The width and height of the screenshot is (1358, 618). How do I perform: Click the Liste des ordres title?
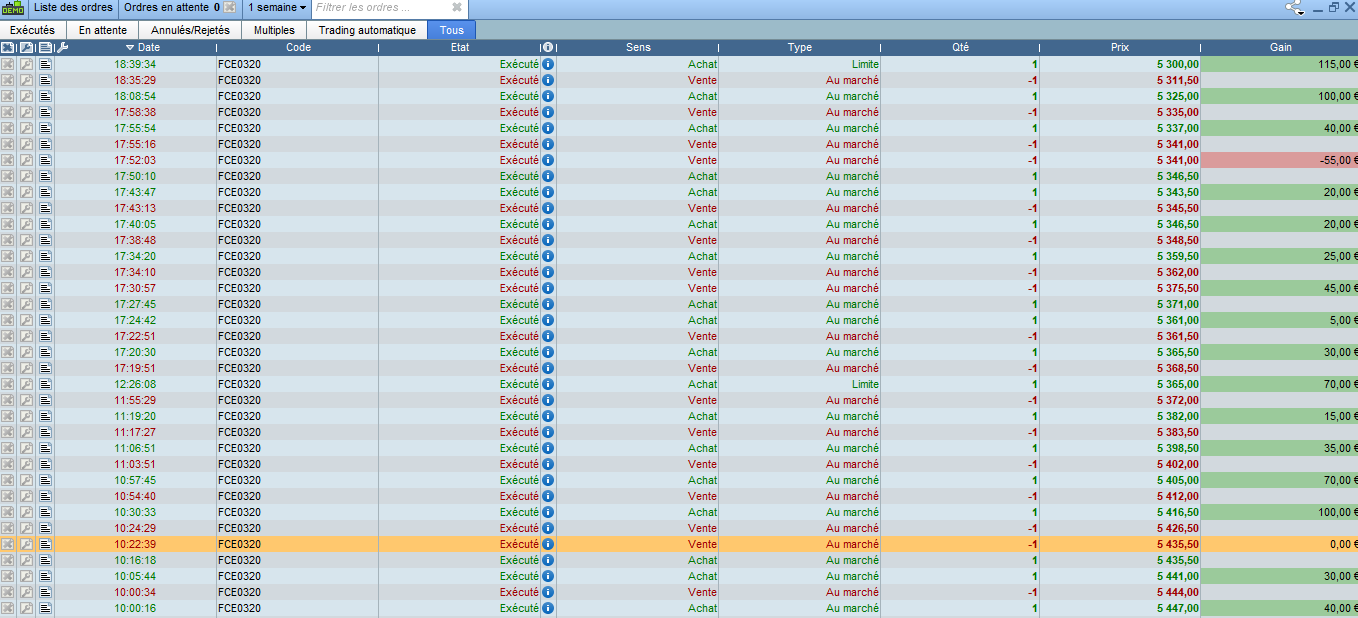click(x=73, y=8)
